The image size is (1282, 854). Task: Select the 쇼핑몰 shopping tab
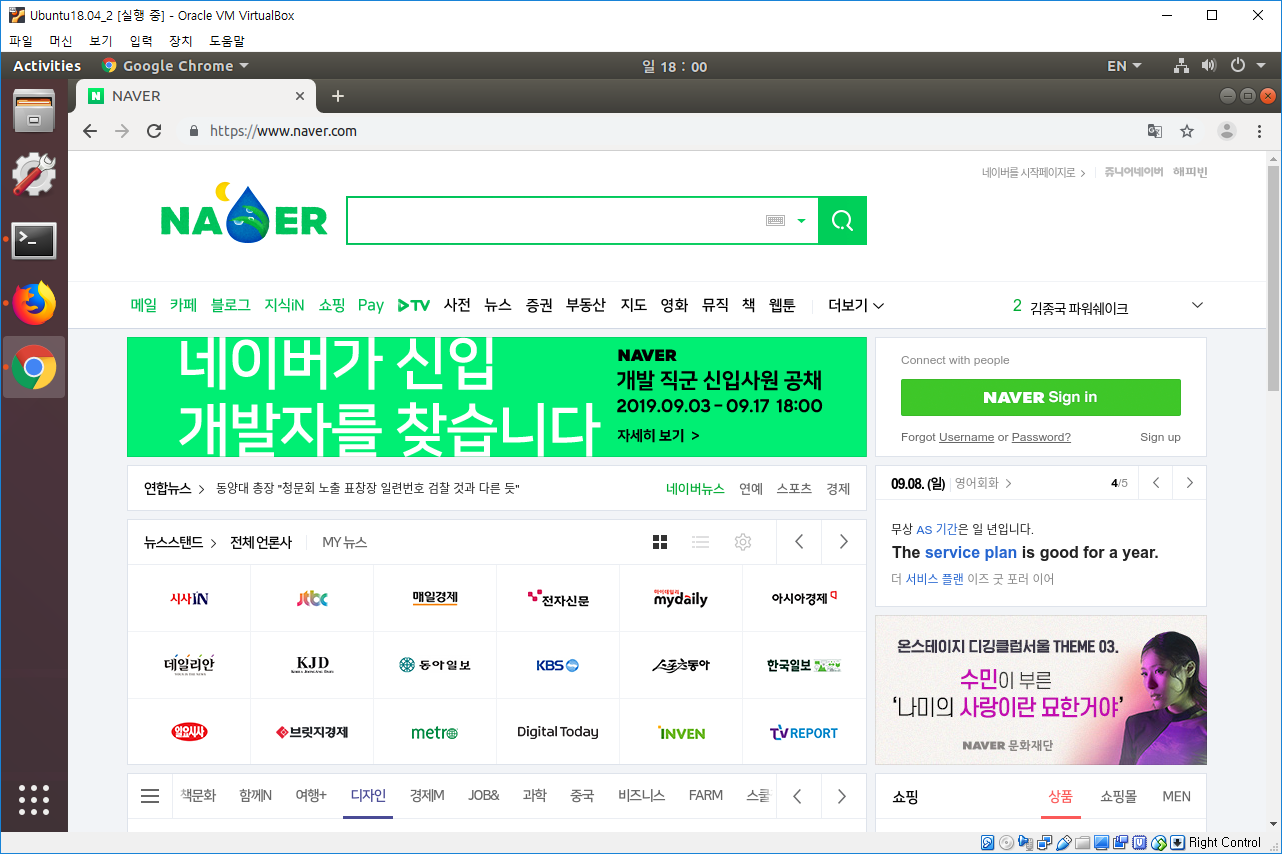1118,796
